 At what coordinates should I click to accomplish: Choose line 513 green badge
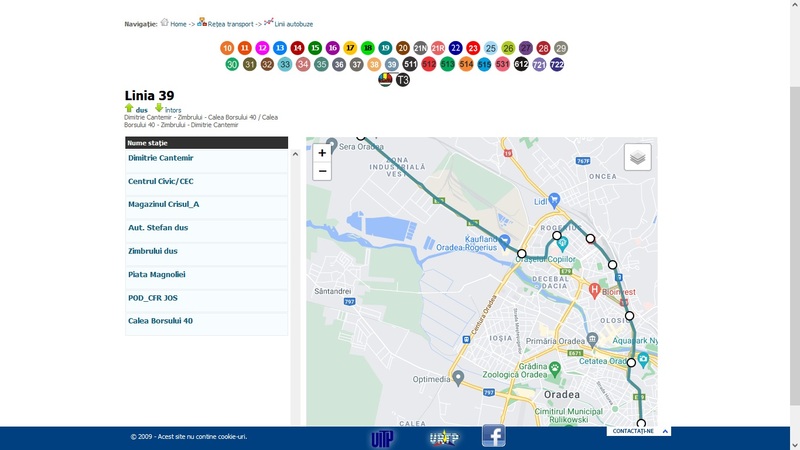447,64
